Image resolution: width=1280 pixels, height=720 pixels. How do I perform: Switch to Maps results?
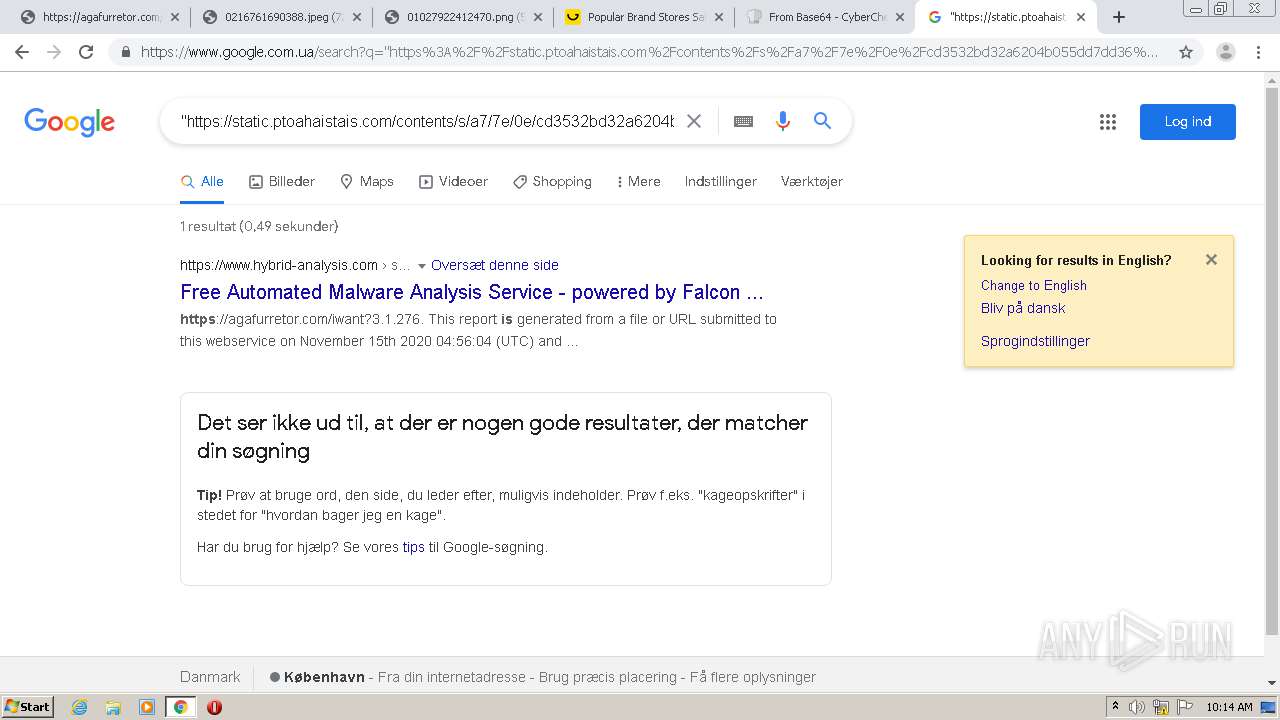tap(367, 181)
